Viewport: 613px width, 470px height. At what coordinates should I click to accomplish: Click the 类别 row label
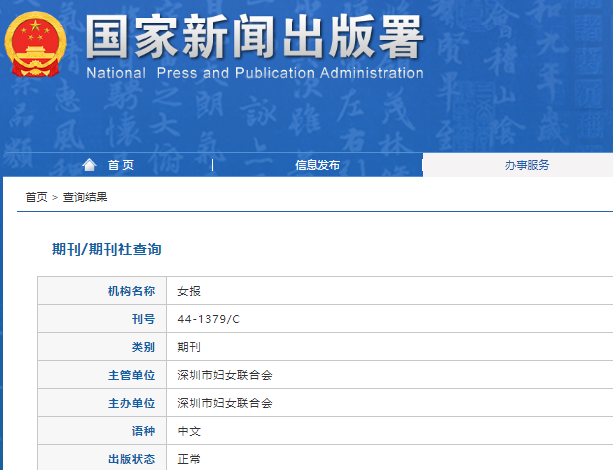point(143,347)
